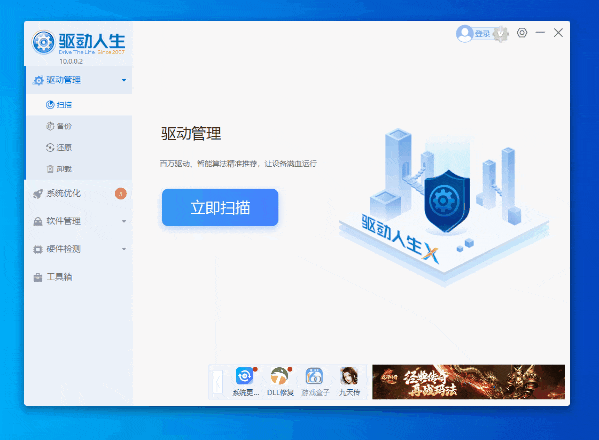Start scan with 立即扫描 button
This screenshot has width=599, height=440.
[220, 207]
